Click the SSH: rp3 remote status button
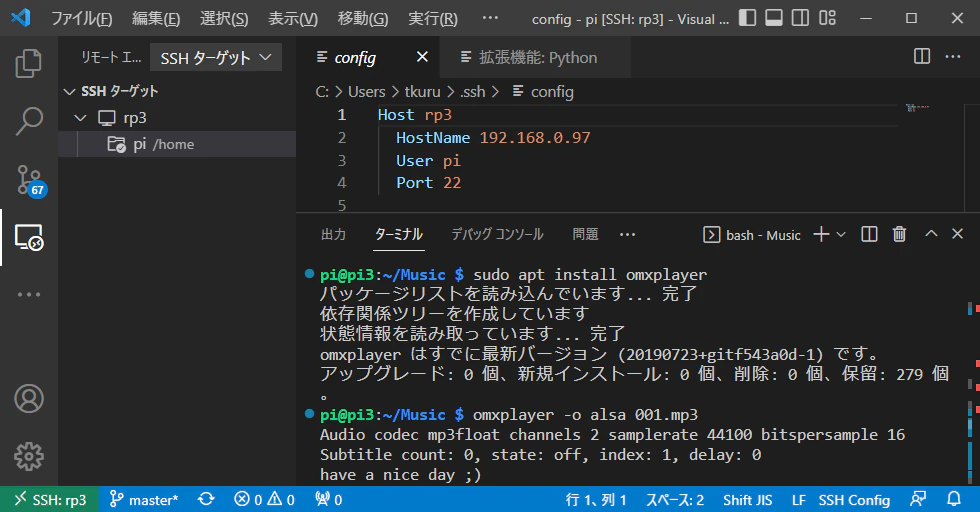The image size is (980, 512). [x=49, y=499]
